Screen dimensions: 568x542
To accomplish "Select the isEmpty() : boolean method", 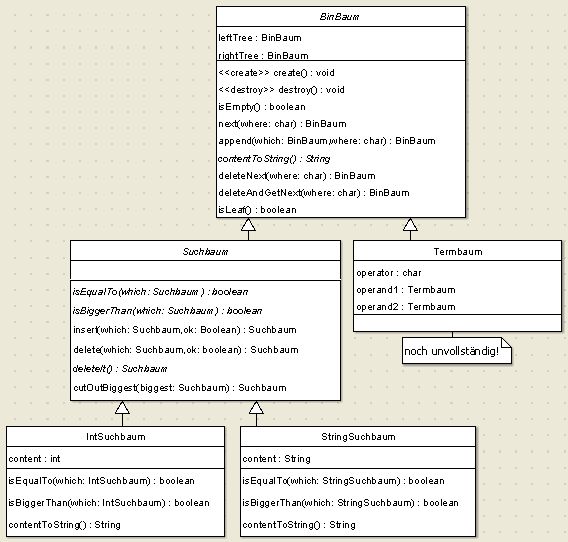I will pos(262,107).
